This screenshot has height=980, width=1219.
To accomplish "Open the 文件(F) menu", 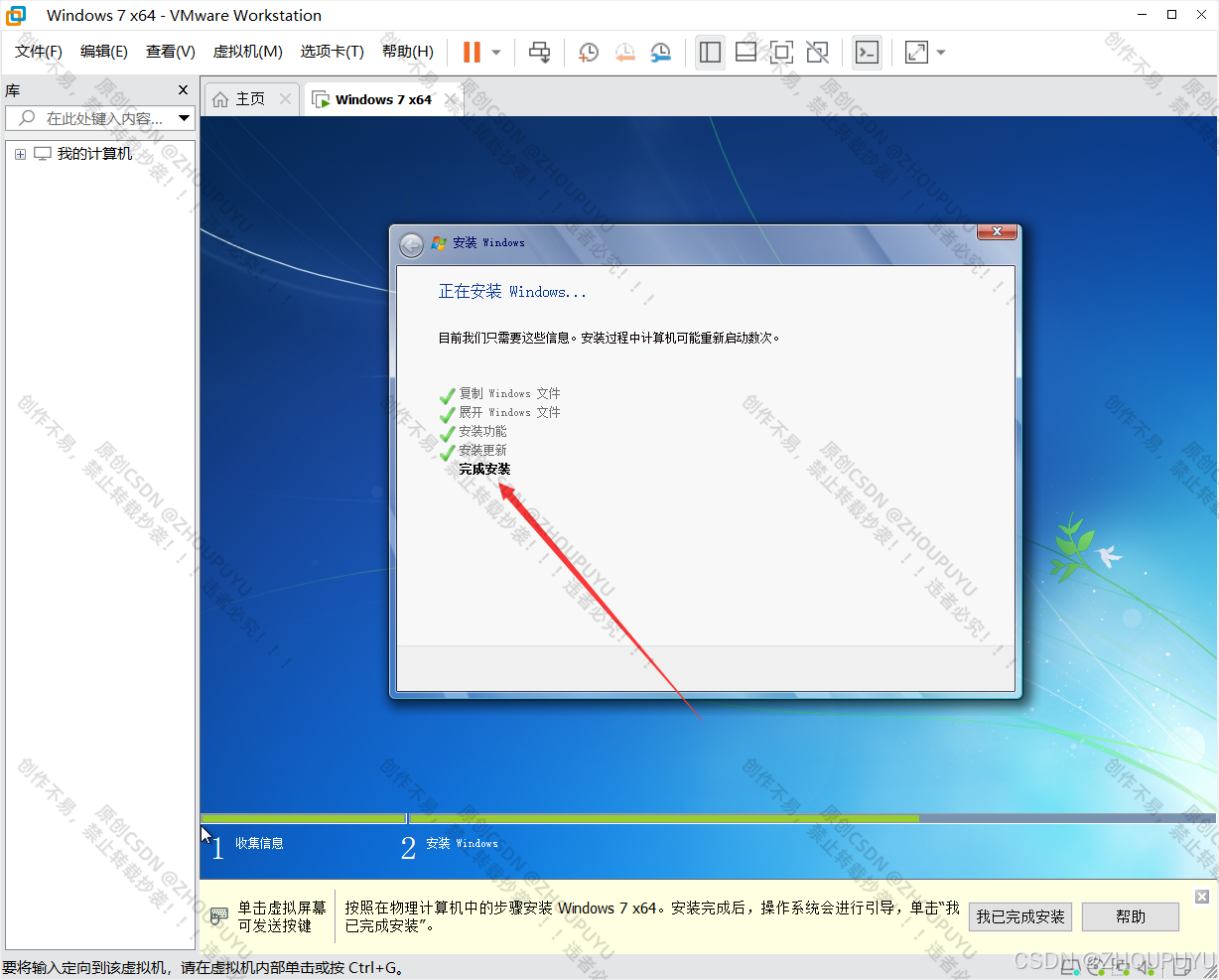I will [x=39, y=52].
